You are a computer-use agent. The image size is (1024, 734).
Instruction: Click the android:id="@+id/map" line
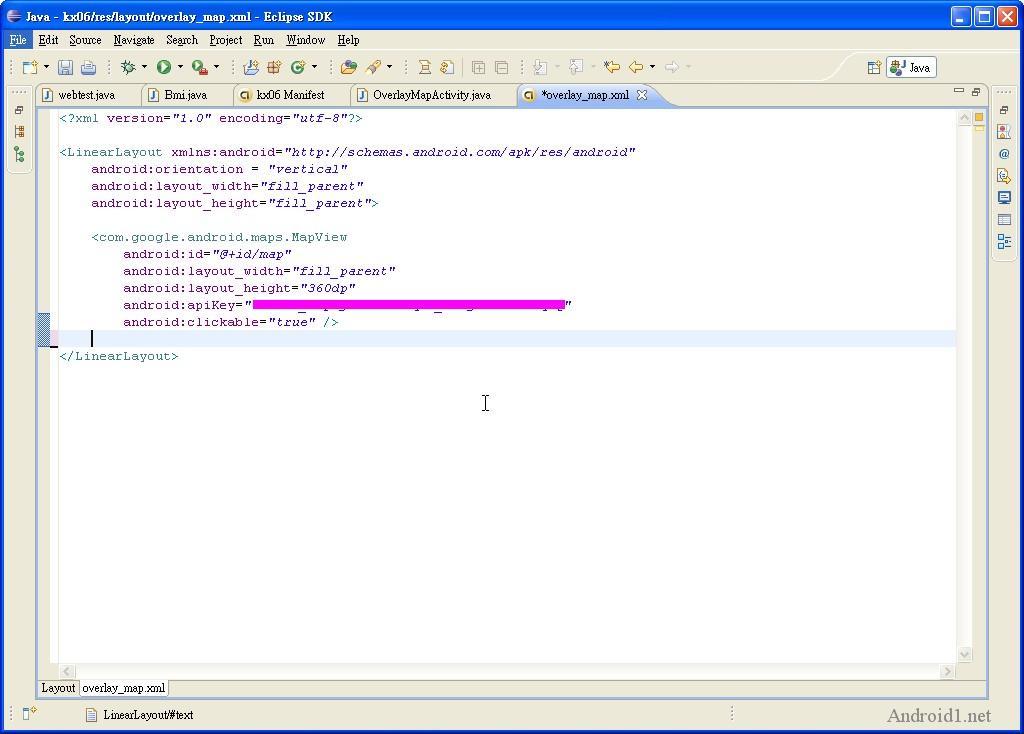[207, 254]
